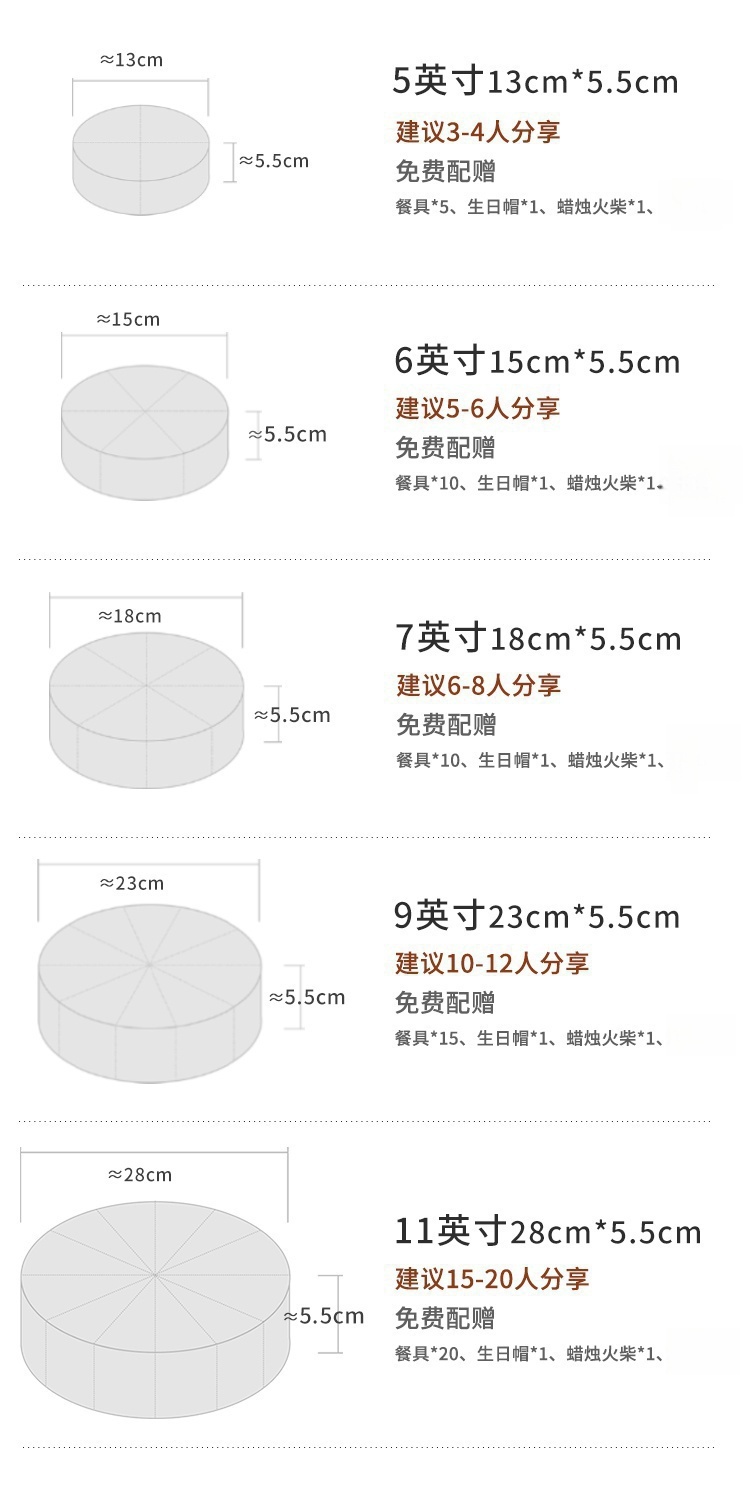Click the 5-inch cake diagram
Viewport: 746px width, 1499px height.
tap(140, 161)
